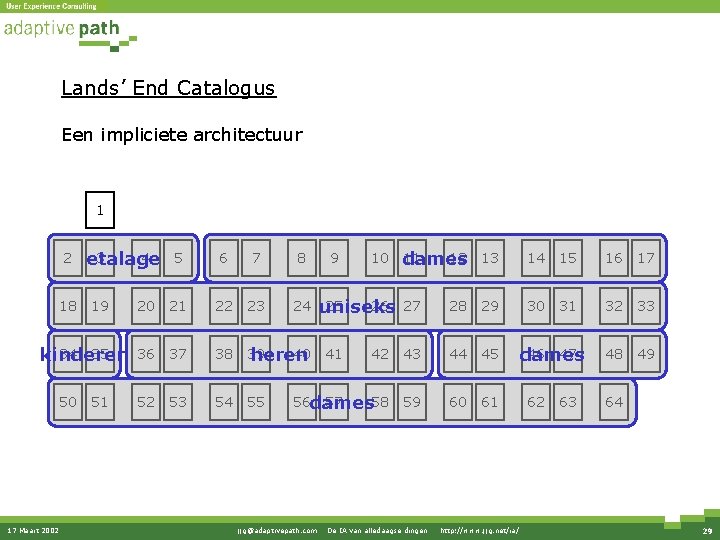
Task: Click the adaptive path logo
Action: (70, 35)
